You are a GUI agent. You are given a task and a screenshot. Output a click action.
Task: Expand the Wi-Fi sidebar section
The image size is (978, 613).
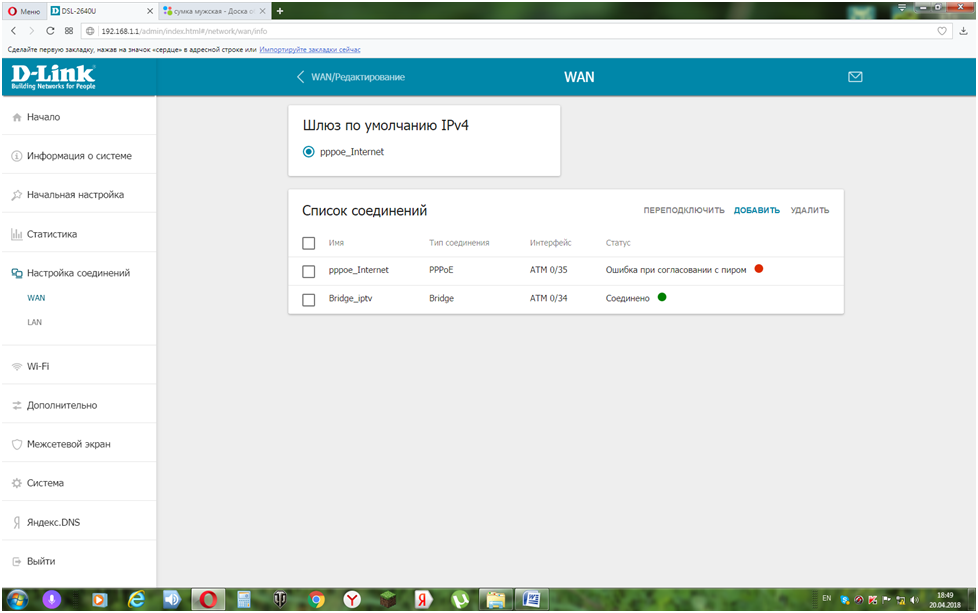(x=79, y=366)
